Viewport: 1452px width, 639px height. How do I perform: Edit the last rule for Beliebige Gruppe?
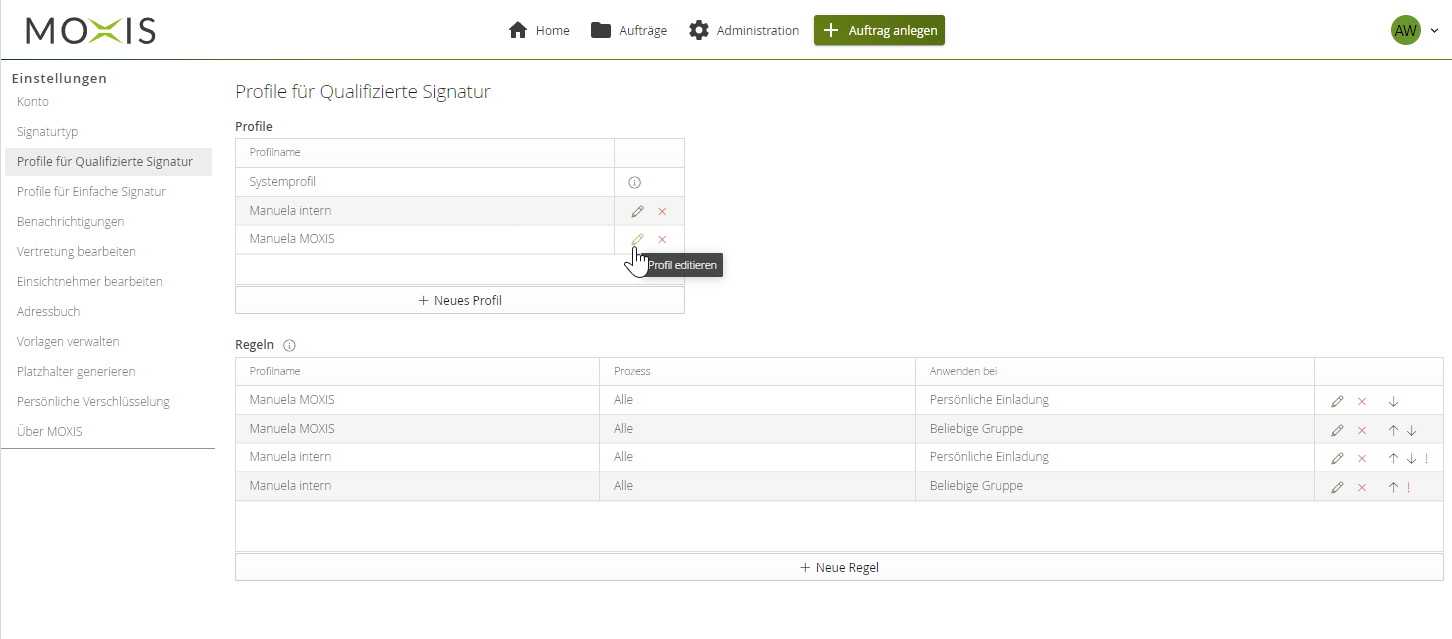[1337, 488]
